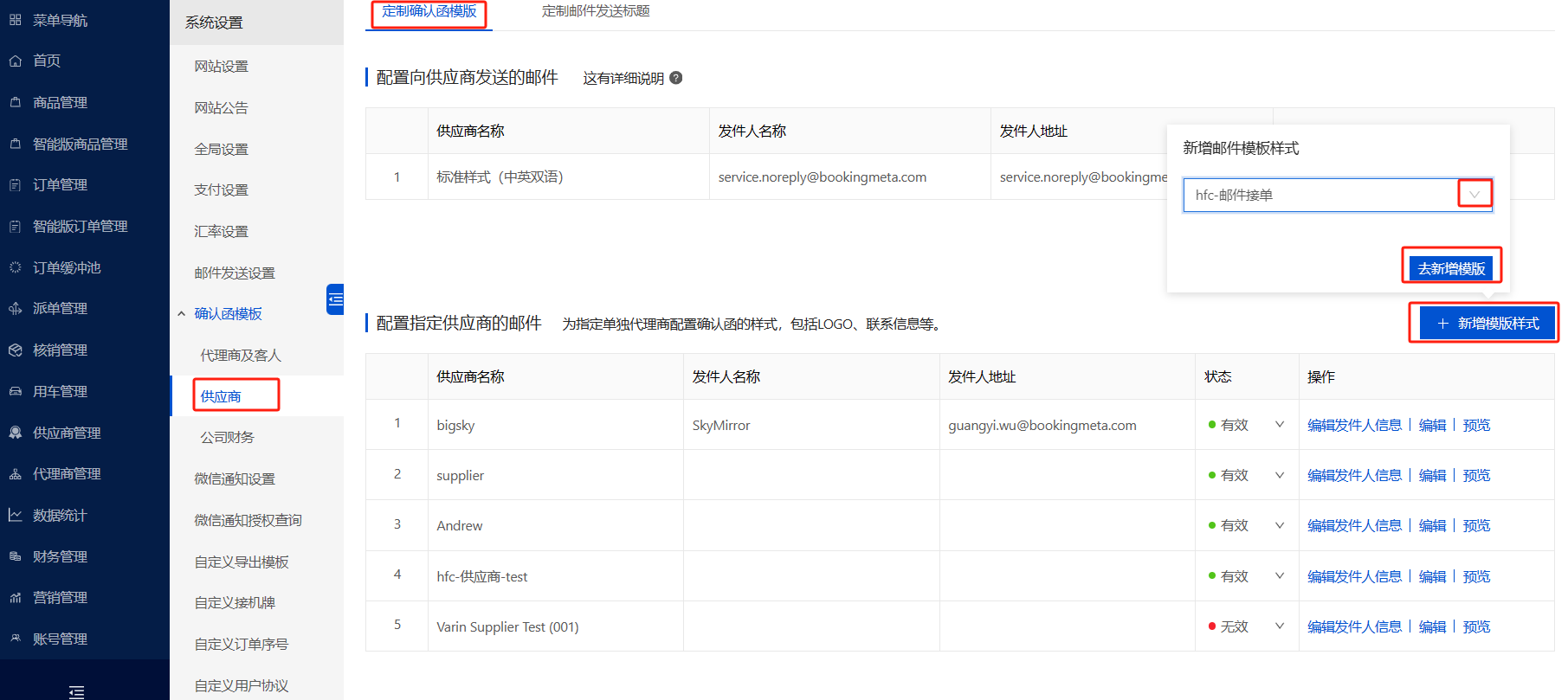Click the 财务管理 icon
The width and height of the screenshot is (1568, 700).
15,556
